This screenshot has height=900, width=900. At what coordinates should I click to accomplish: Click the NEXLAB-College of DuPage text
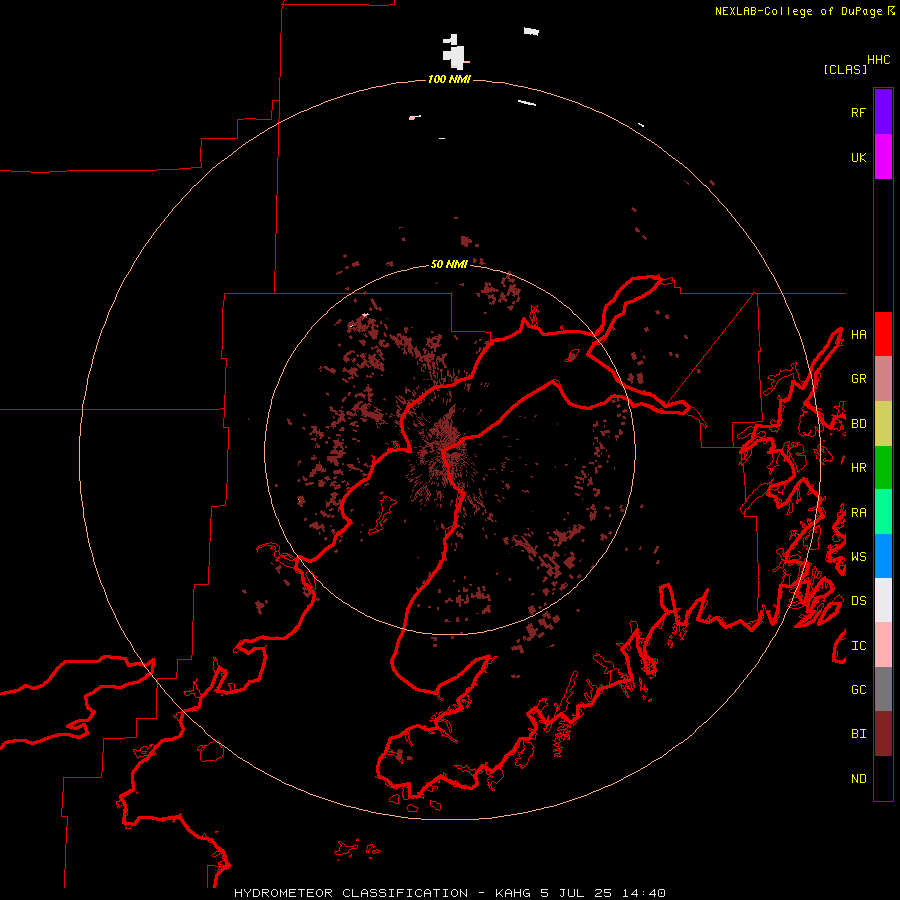coord(798,11)
